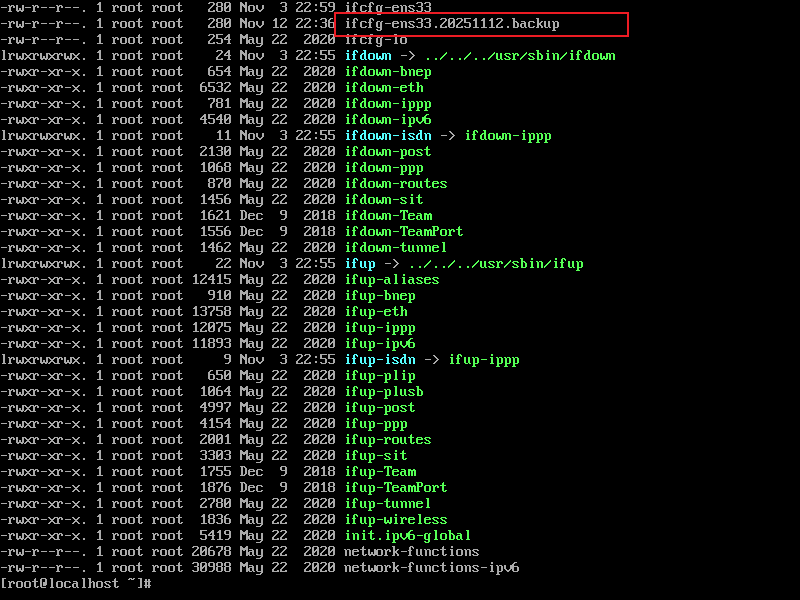The width and height of the screenshot is (800, 600).
Task: Click the ifup-TeamPort file name
Action: (x=396, y=488)
